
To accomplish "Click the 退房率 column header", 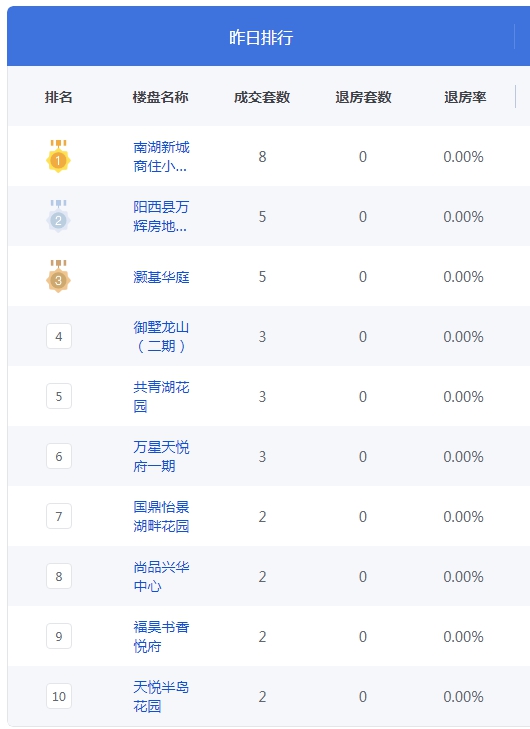I will tap(465, 97).
